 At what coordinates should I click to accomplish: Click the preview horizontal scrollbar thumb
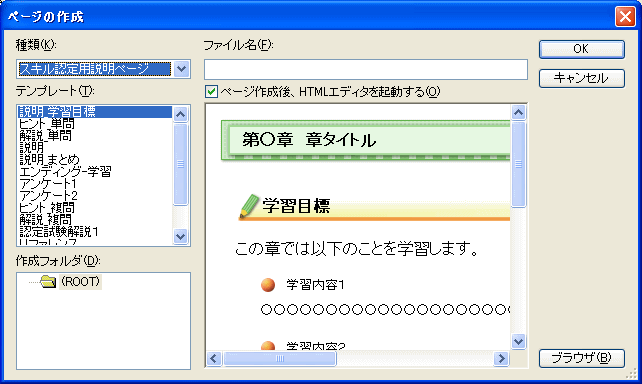pyautogui.click(x=280, y=359)
